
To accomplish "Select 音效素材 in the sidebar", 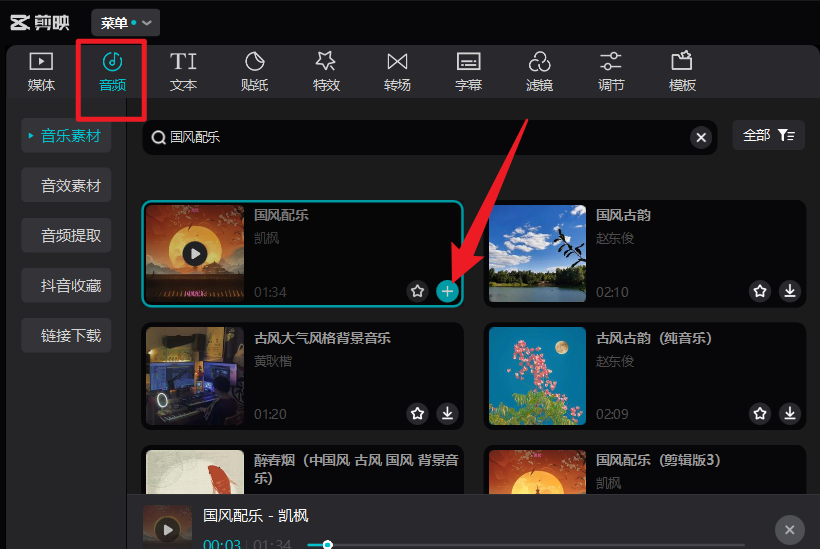I will 66,185.
